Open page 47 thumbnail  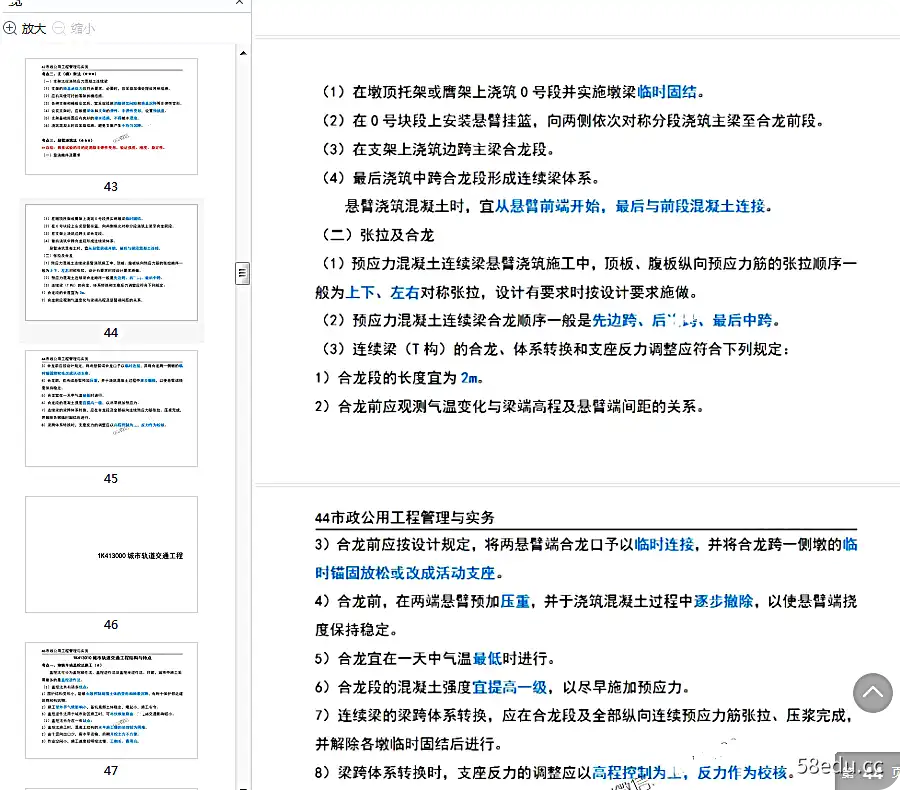[x=111, y=700]
